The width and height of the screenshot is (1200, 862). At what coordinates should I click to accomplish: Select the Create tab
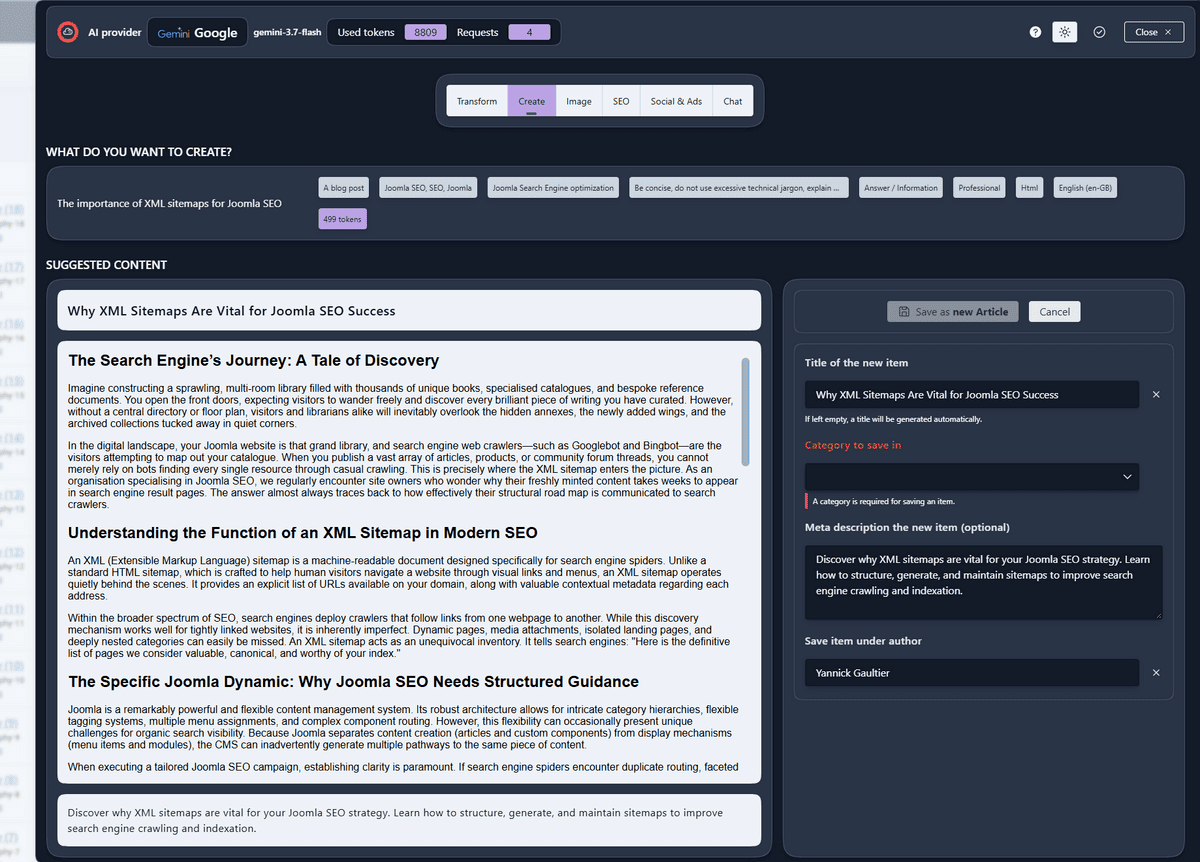[532, 101]
